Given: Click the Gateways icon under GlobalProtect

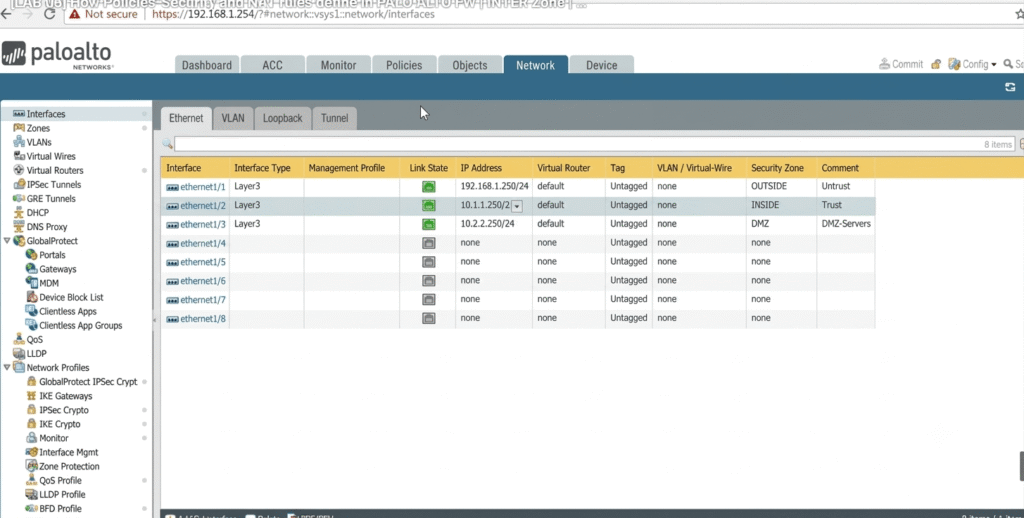Looking at the screenshot, I should tap(31, 268).
